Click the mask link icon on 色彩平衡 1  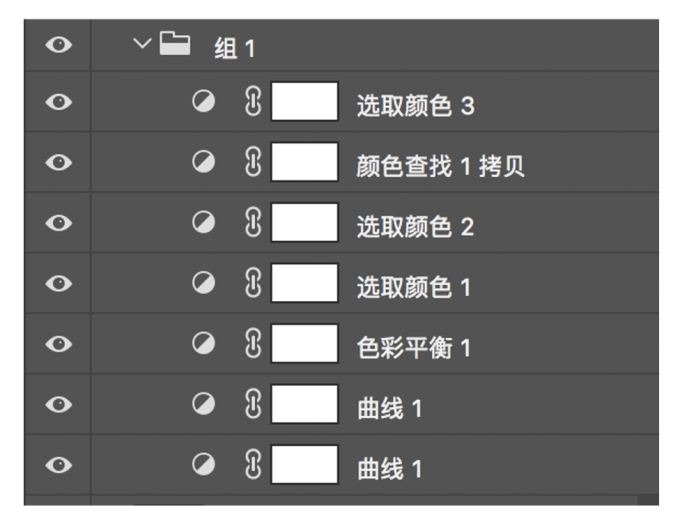point(252,345)
